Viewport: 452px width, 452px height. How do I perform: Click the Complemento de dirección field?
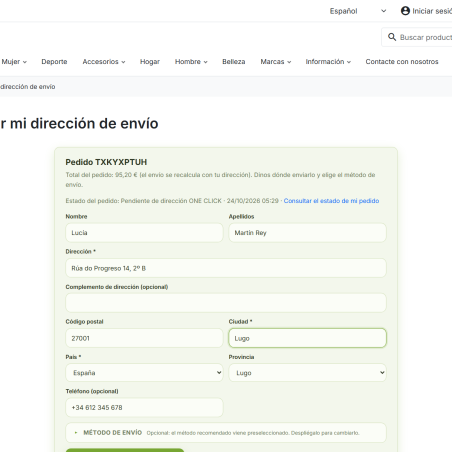click(x=226, y=303)
